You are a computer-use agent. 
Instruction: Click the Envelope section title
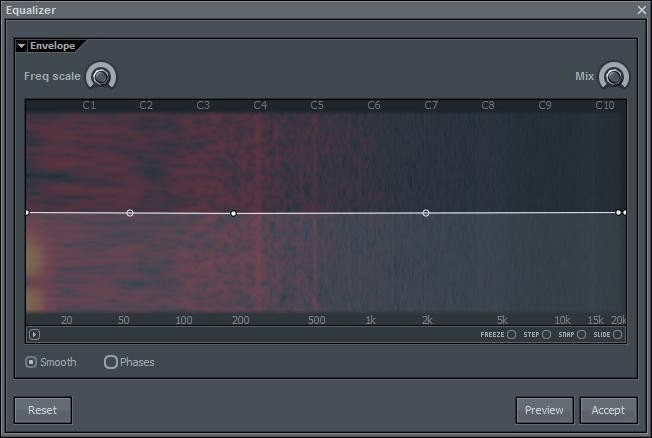coord(52,46)
